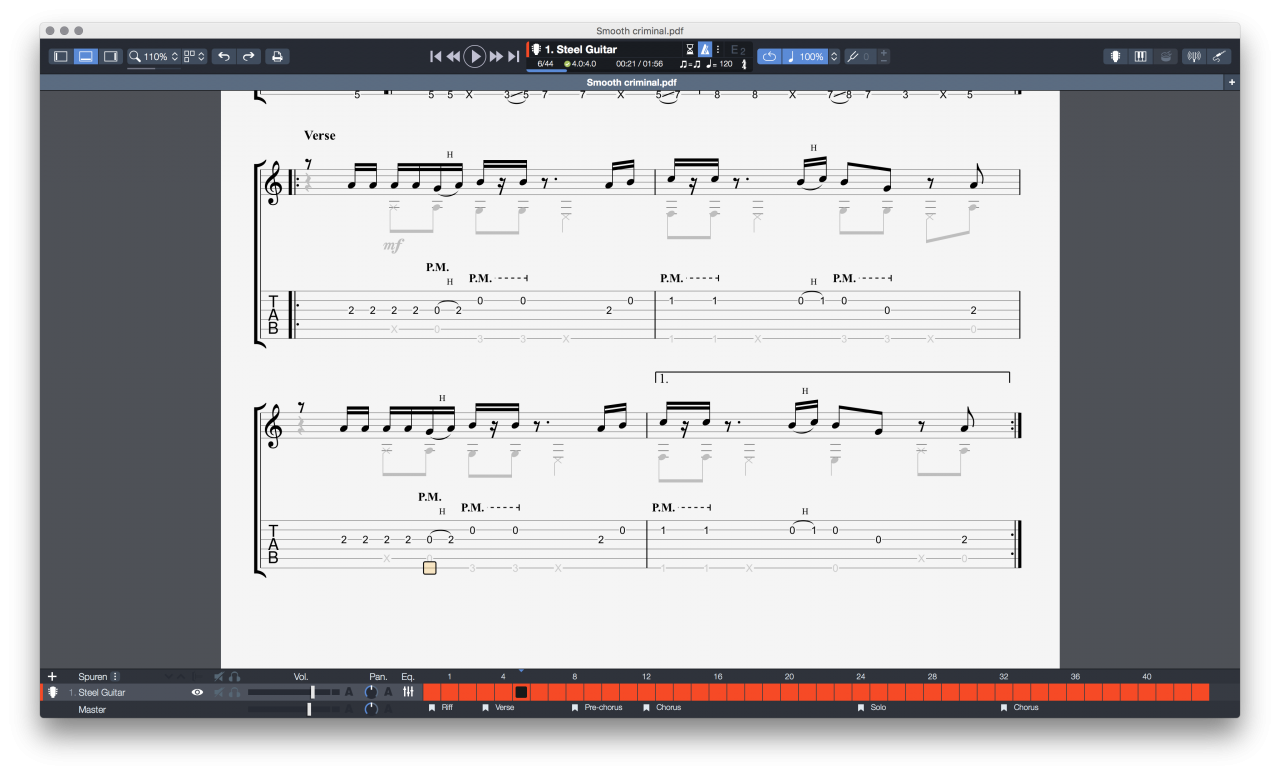Select the Smooth criminal.pdf document tab
Screen dimensions: 1280x775
[631, 82]
